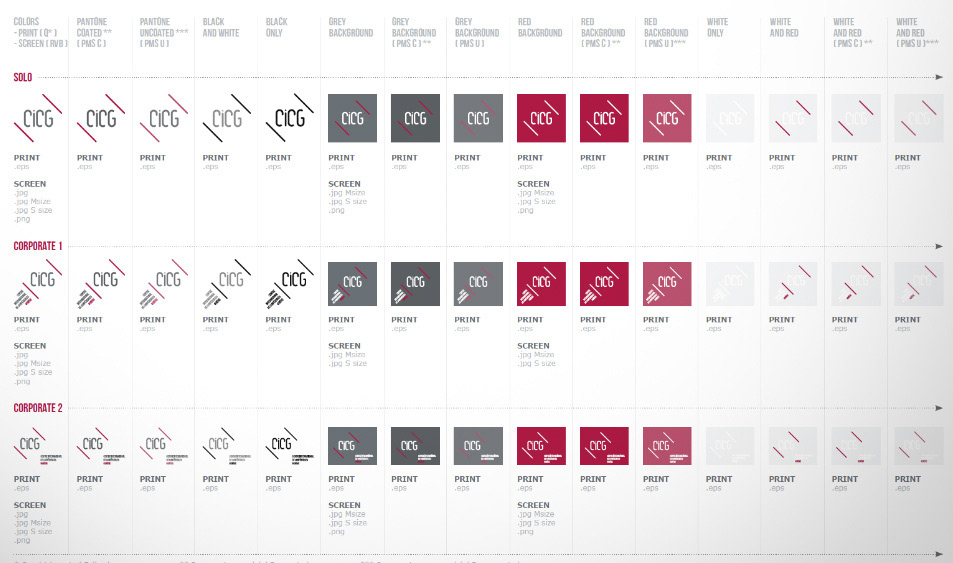The image size is (953, 563).
Task: Click the arrow at the end of the Solo row
Action: coord(938,77)
